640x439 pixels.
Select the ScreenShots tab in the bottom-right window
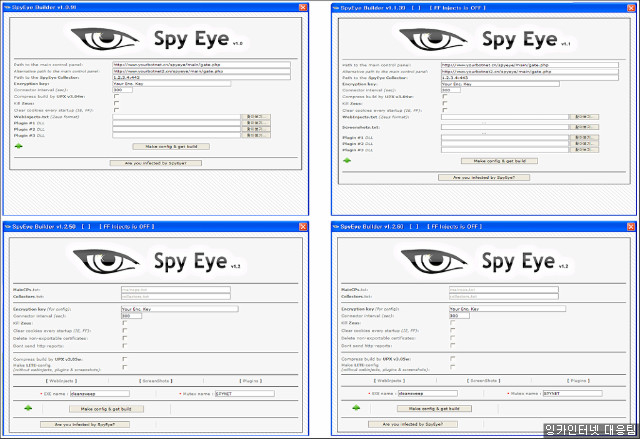click(484, 381)
